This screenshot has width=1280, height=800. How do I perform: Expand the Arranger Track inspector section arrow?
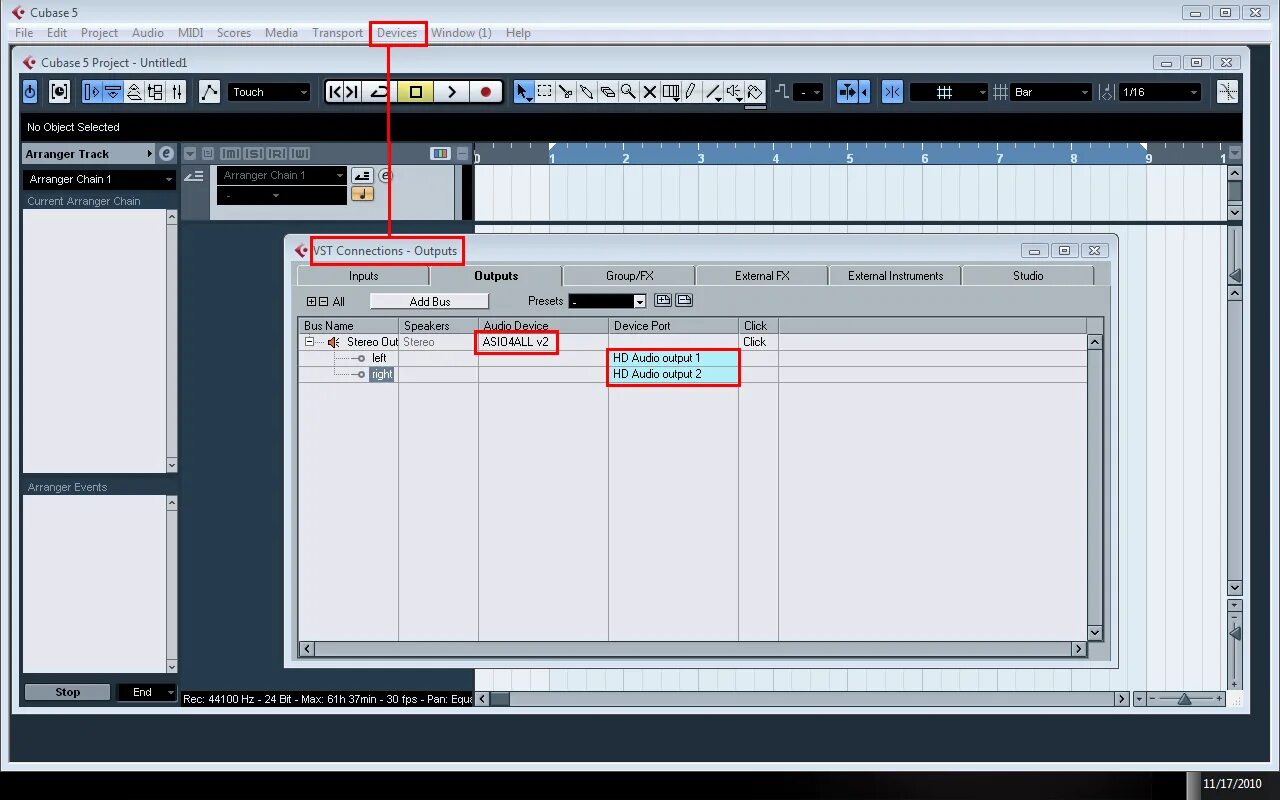coord(150,154)
